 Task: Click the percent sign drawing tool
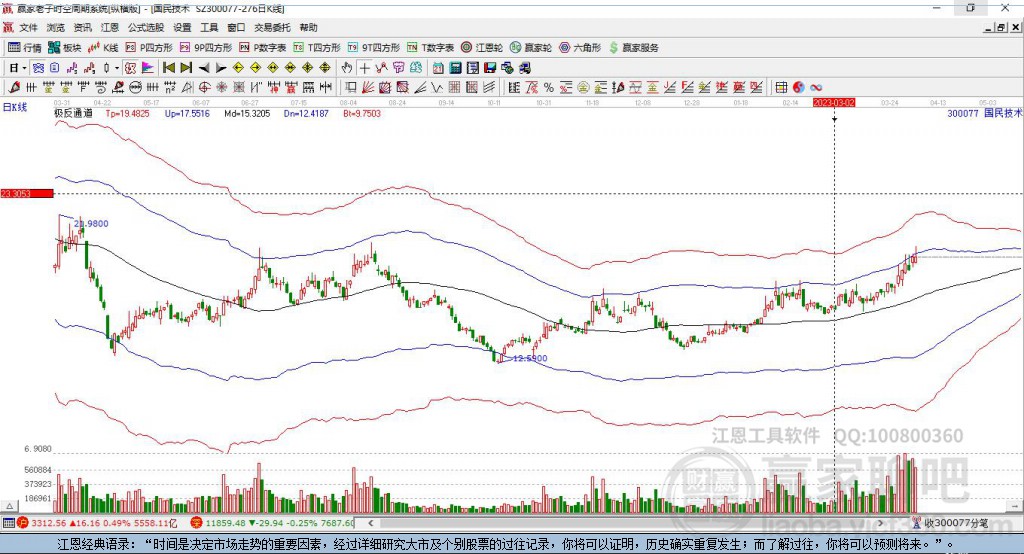pos(549,88)
